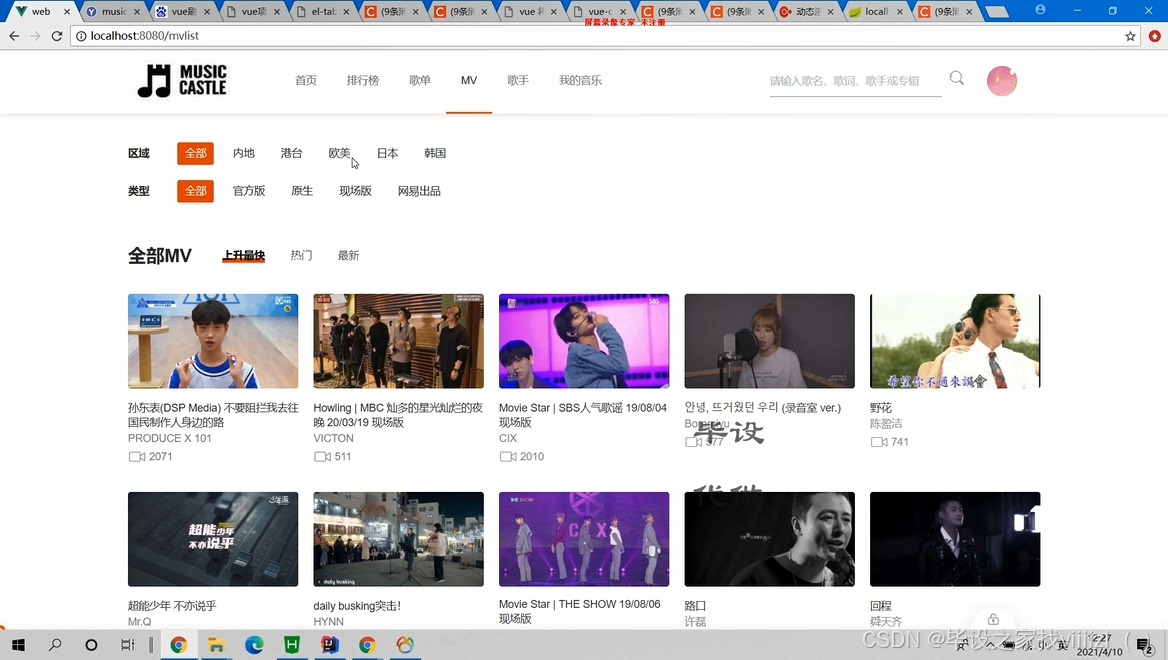Viewport: 1168px width, 660px height.
Task: Go to the 排行榜 page
Action: click(x=363, y=80)
